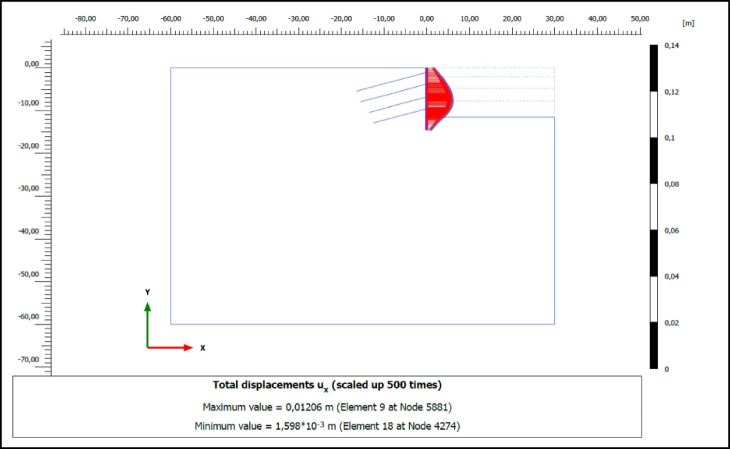Click the 0,04 legend value

671,276
